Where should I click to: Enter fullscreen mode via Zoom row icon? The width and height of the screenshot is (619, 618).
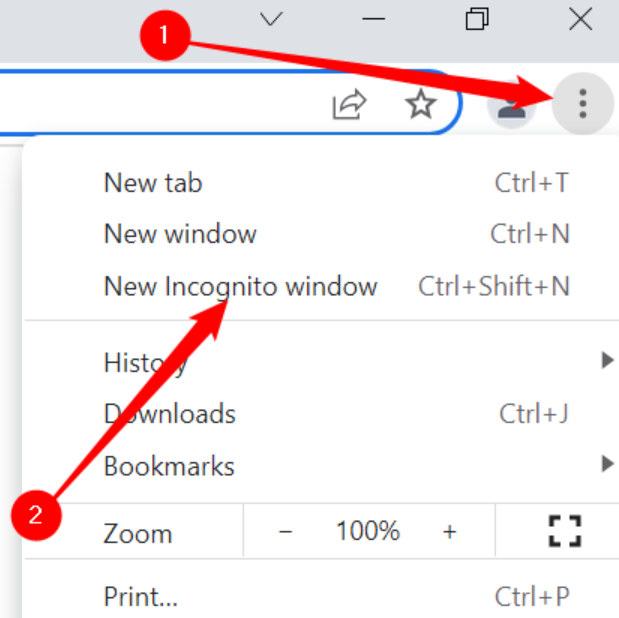click(565, 531)
